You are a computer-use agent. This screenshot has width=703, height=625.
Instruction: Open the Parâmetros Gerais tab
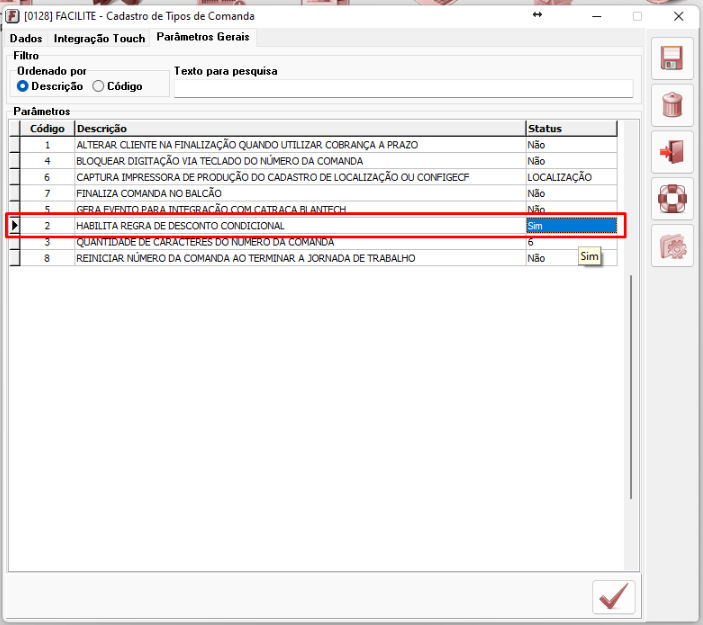pos(203,37)
